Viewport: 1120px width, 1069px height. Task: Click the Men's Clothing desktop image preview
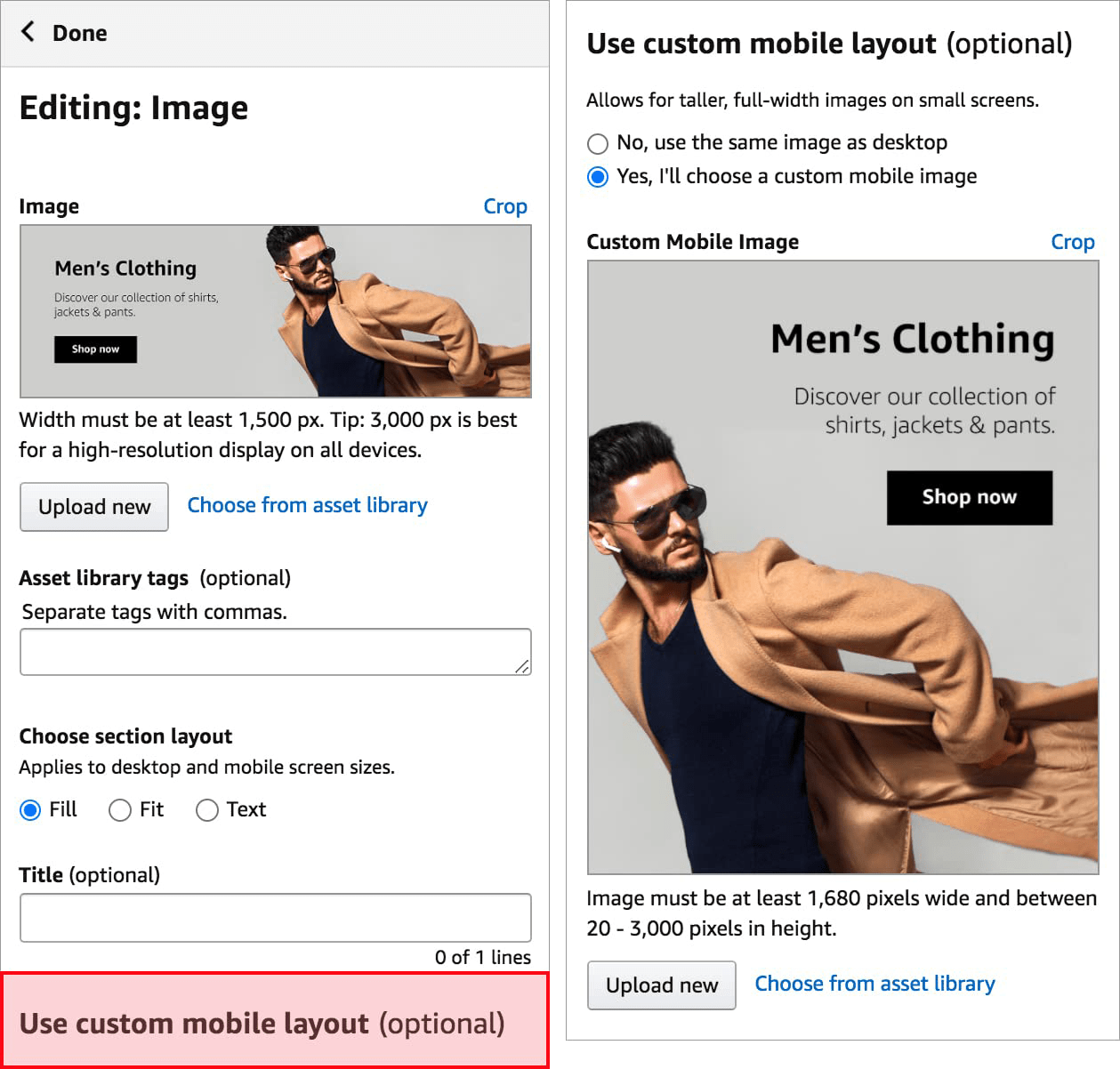tap(276, 310)
